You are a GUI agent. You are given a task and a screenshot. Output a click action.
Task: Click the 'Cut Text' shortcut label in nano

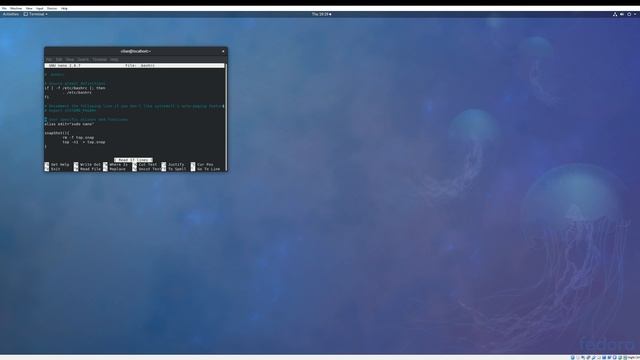click(148, 164)
